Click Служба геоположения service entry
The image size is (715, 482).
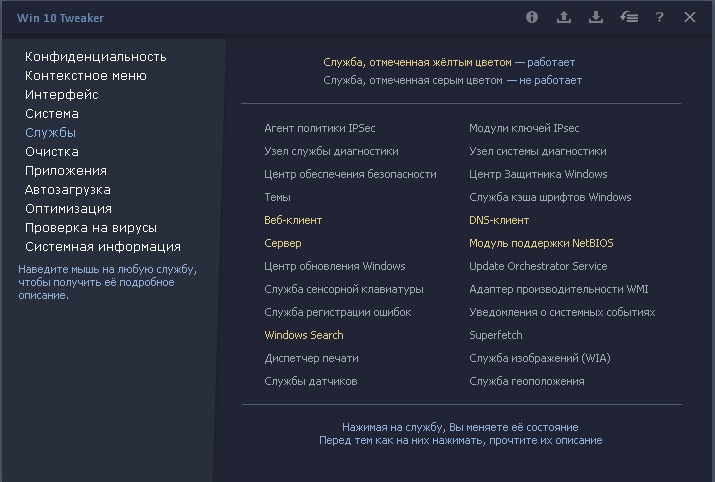[x=526, y=381]
